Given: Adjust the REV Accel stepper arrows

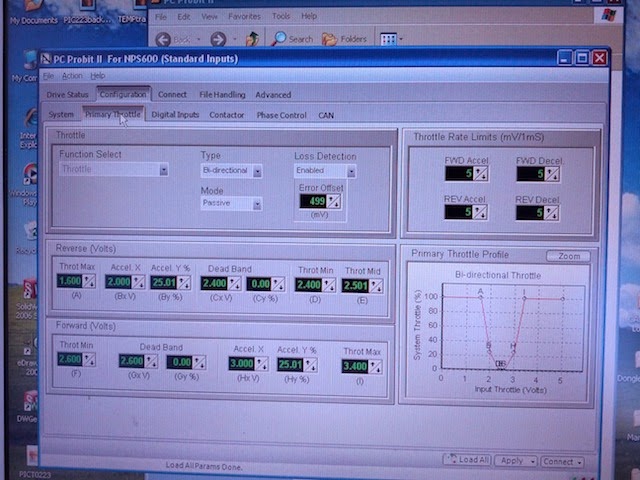Looking at the screenshot, I should coord(479,212).
